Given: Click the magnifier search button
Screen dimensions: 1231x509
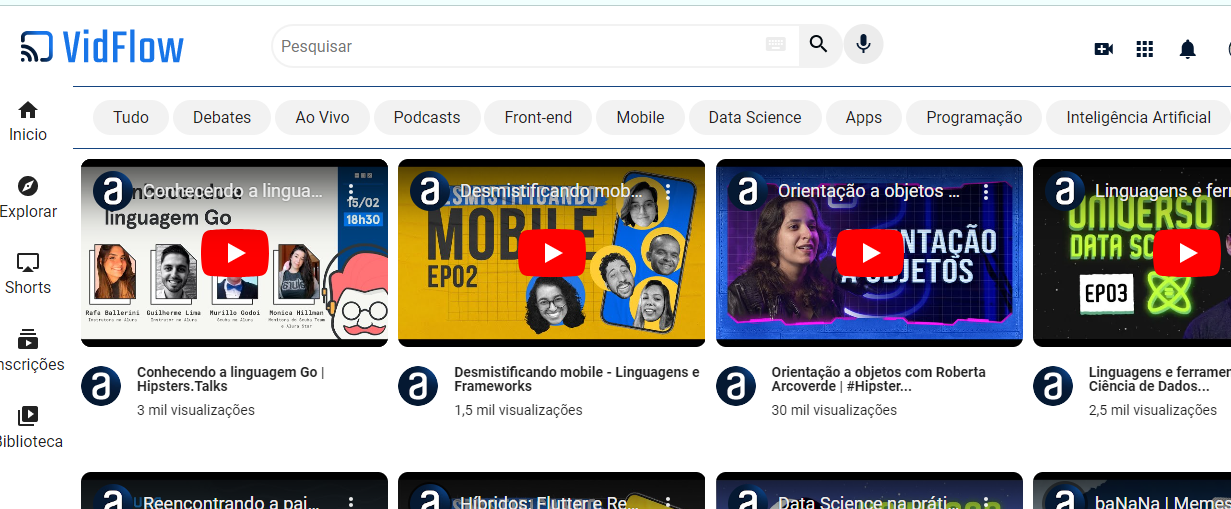Looking at the screenshot, I should click(819, 45).
